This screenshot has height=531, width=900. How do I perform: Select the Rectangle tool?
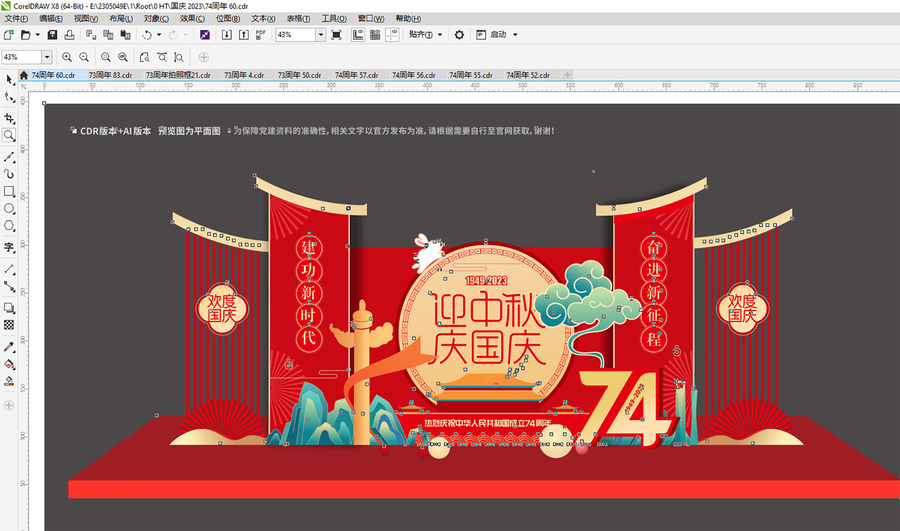coord(9,191)
